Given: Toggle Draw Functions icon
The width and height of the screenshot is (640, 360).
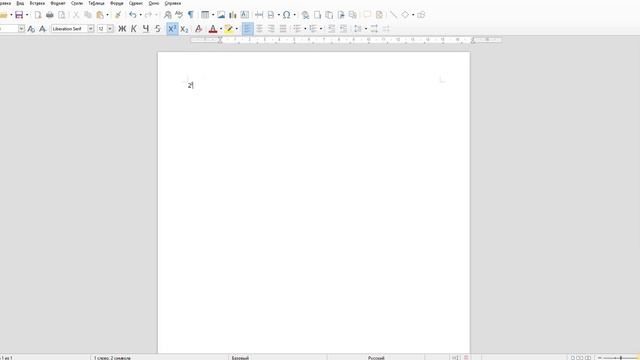Looking at the screenshot, I should click(x=421, y=15).
